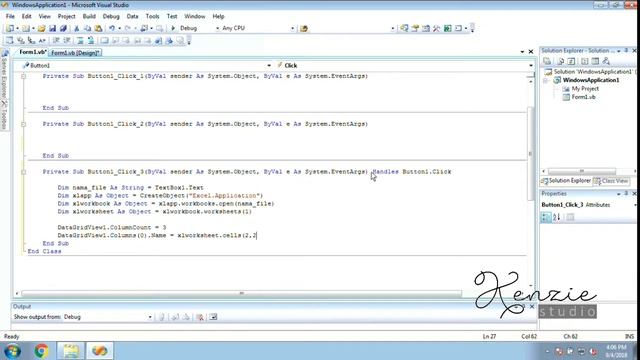Open the Click method name dropdown
The width and height of the screenshot is (640, 360).
(x=531, y=65)
